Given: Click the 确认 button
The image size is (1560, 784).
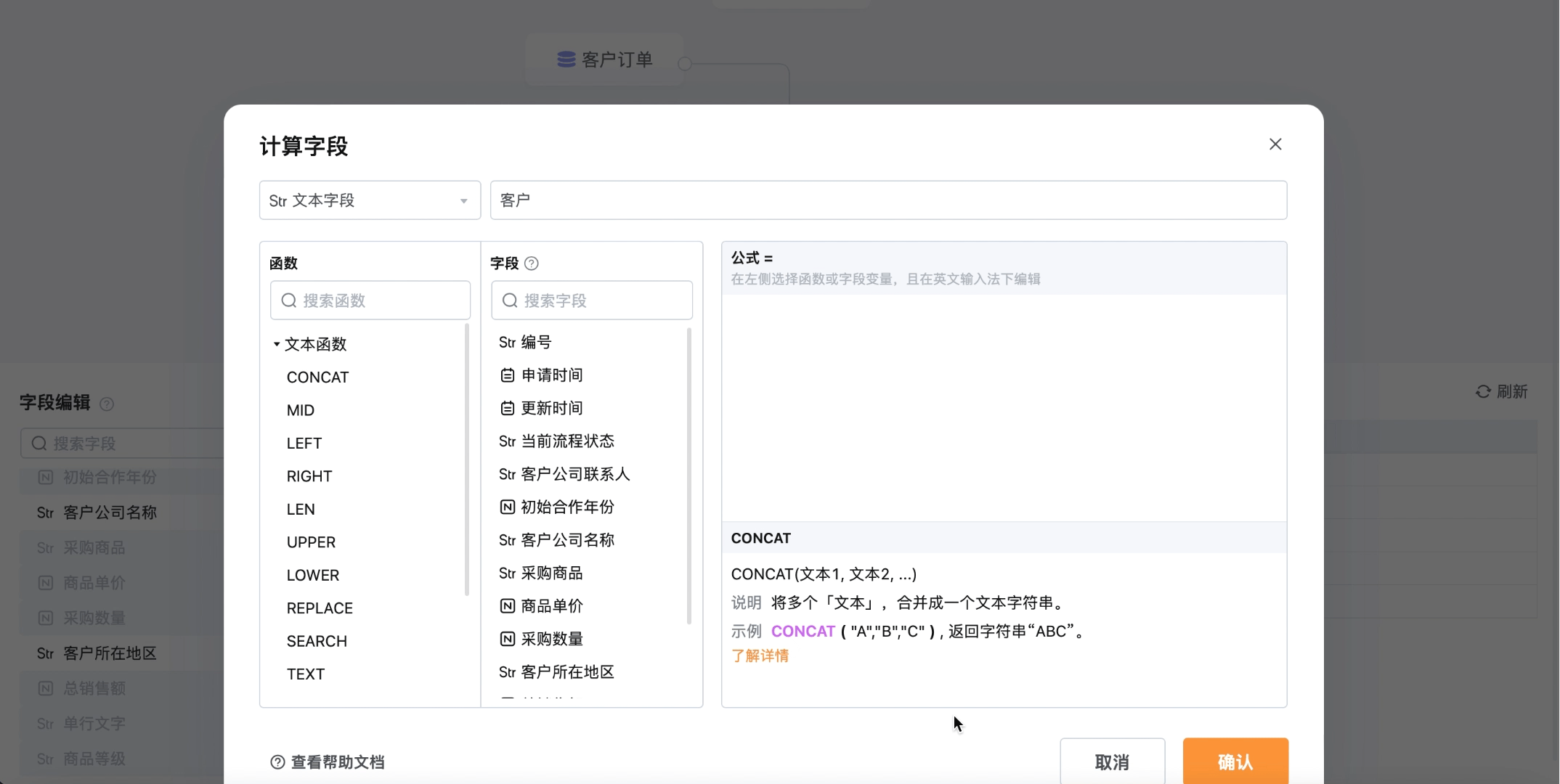Looking at the screenshot, I should point(1235,762).
